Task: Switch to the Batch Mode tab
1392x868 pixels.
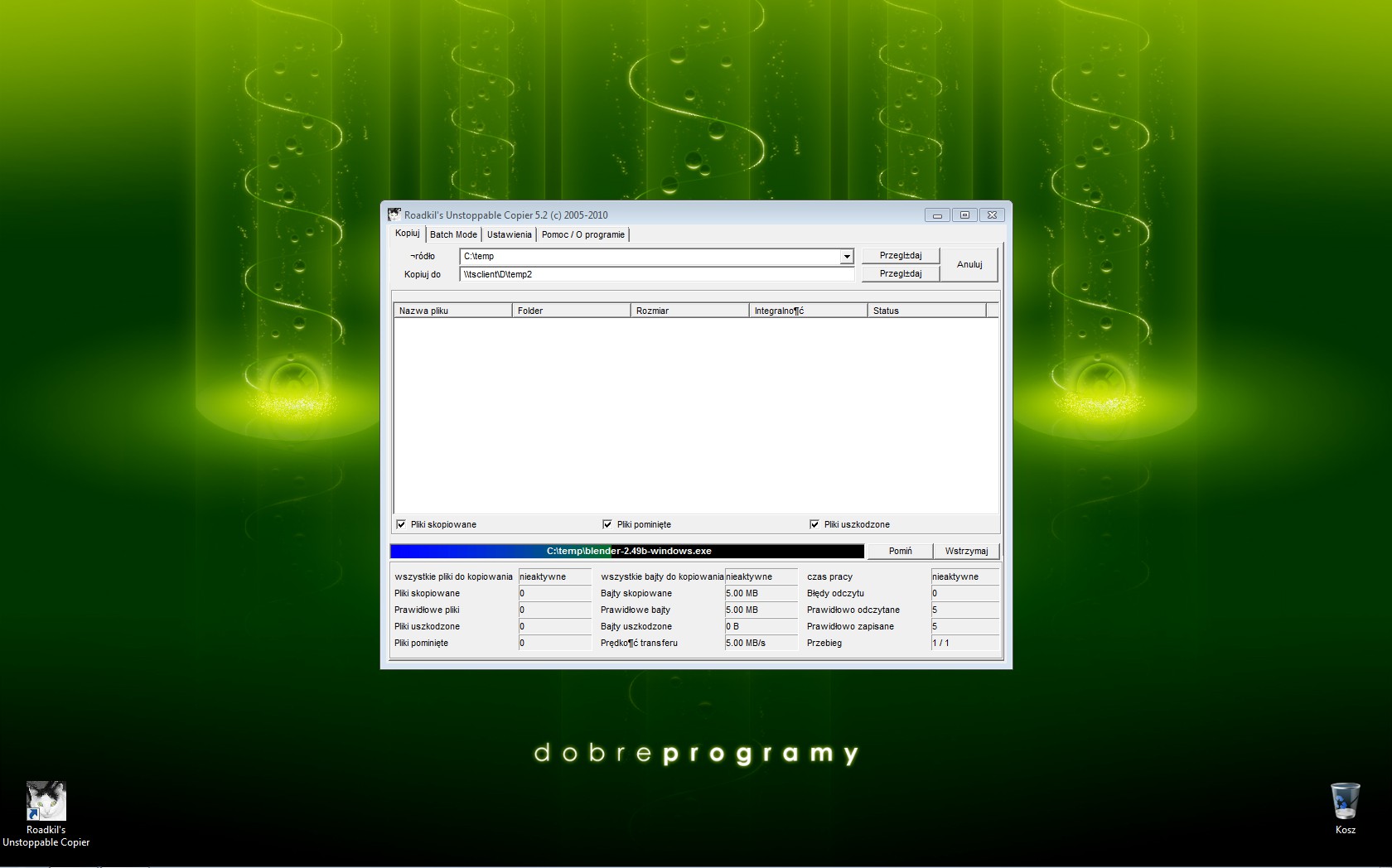Action: point(453,234)
